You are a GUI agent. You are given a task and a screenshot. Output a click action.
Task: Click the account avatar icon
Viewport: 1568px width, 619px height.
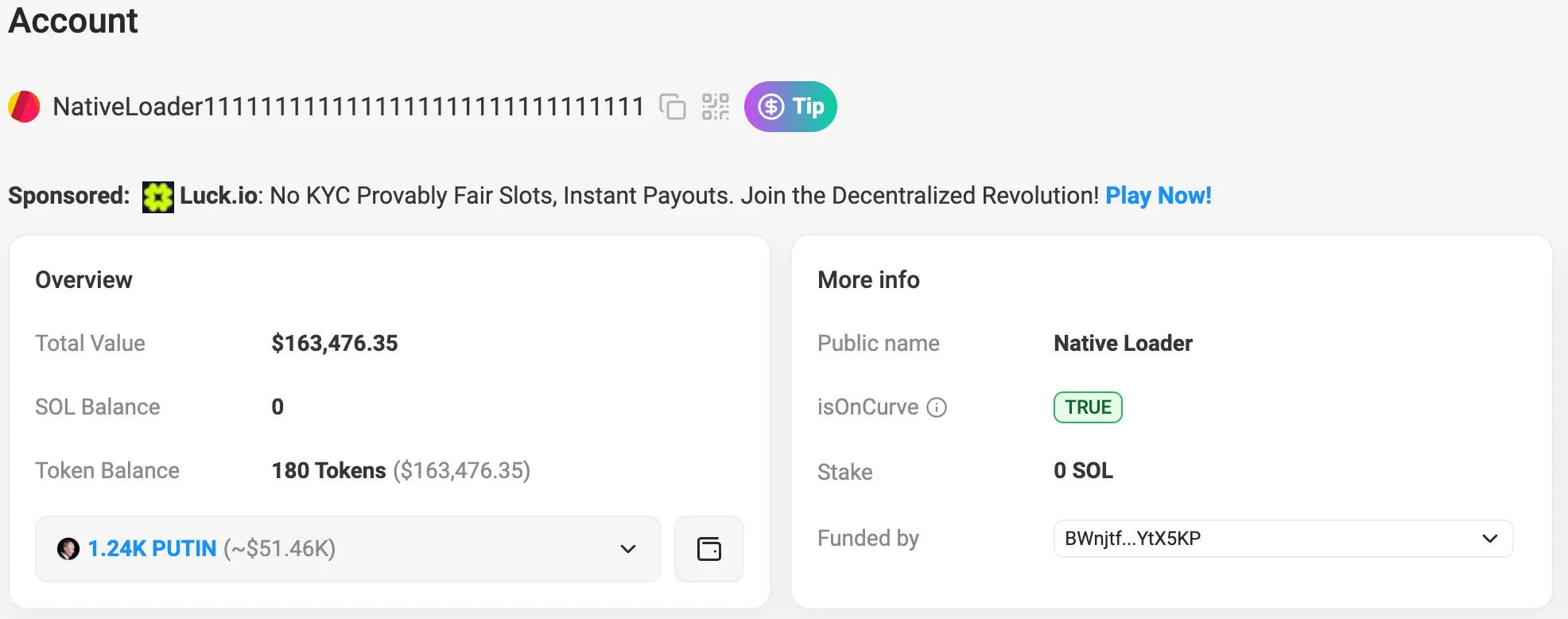[24, 107]
